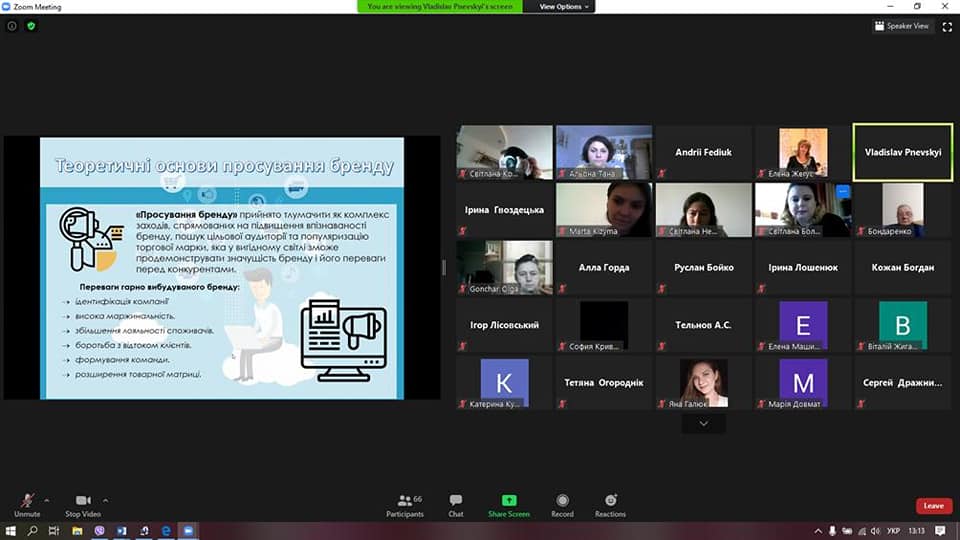Show next page of participant videos
960x540 pixels.
pos(704,424)
